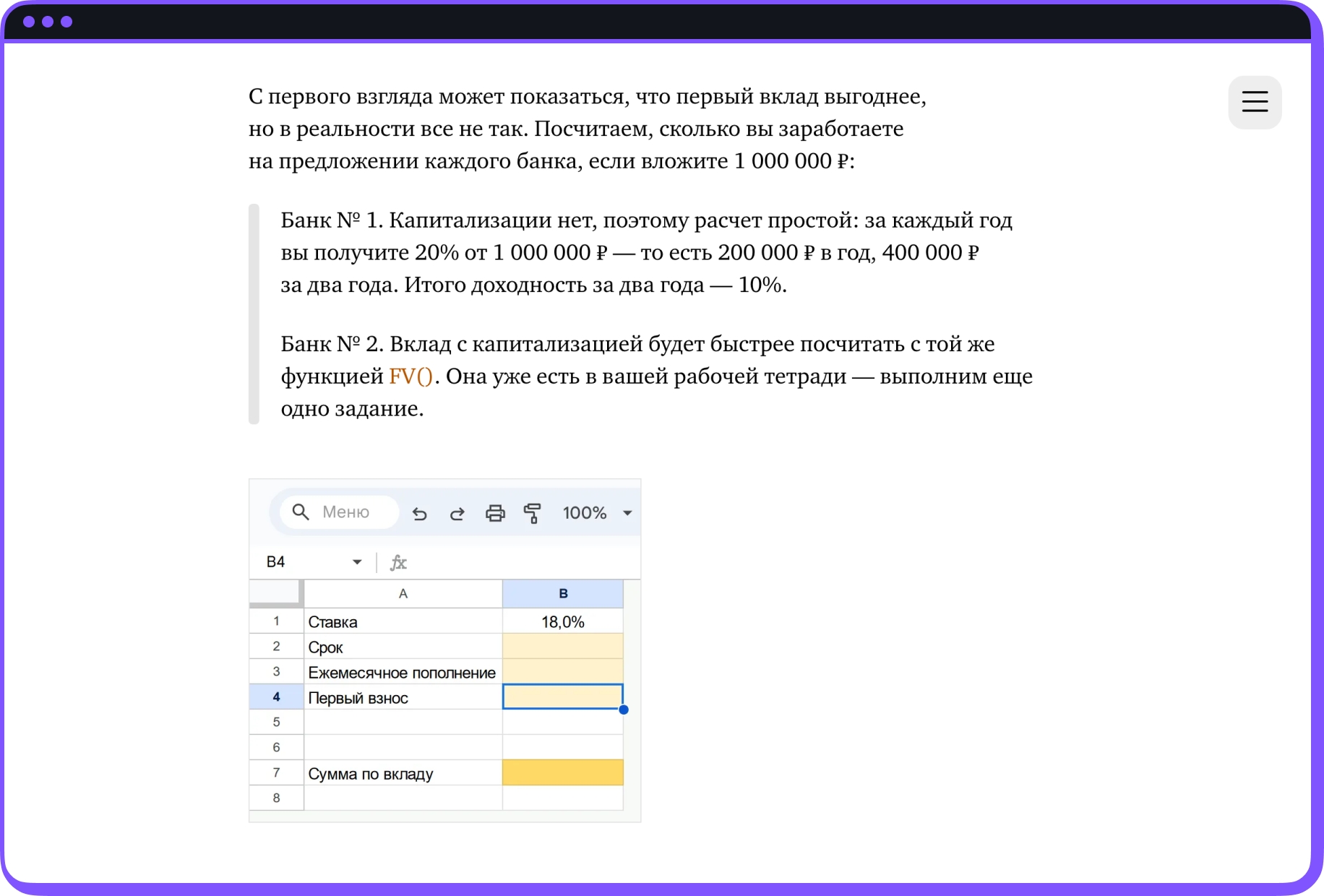Click the Первый взнос cell
This screenshot has width=1324, height=896.
point(403,697)
